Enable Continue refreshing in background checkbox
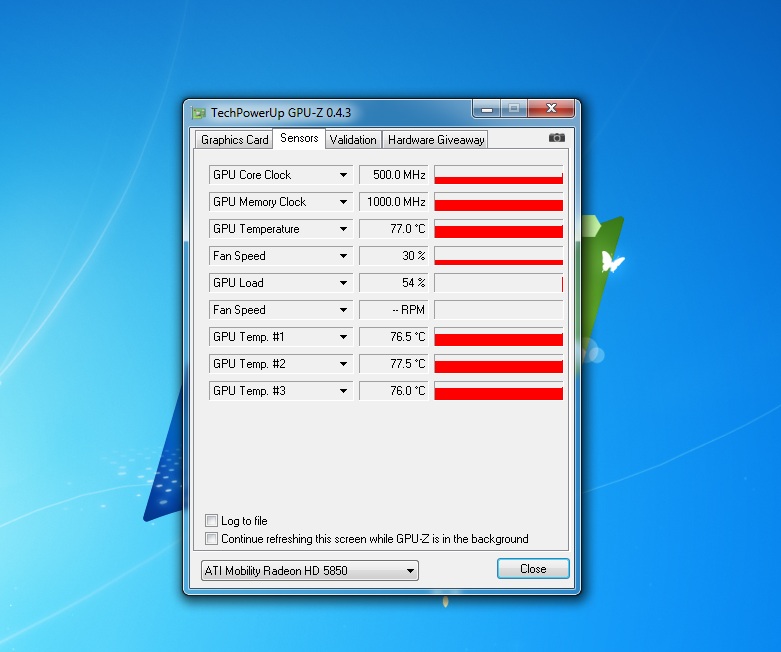The image size is (781, 652). [211, 538]
